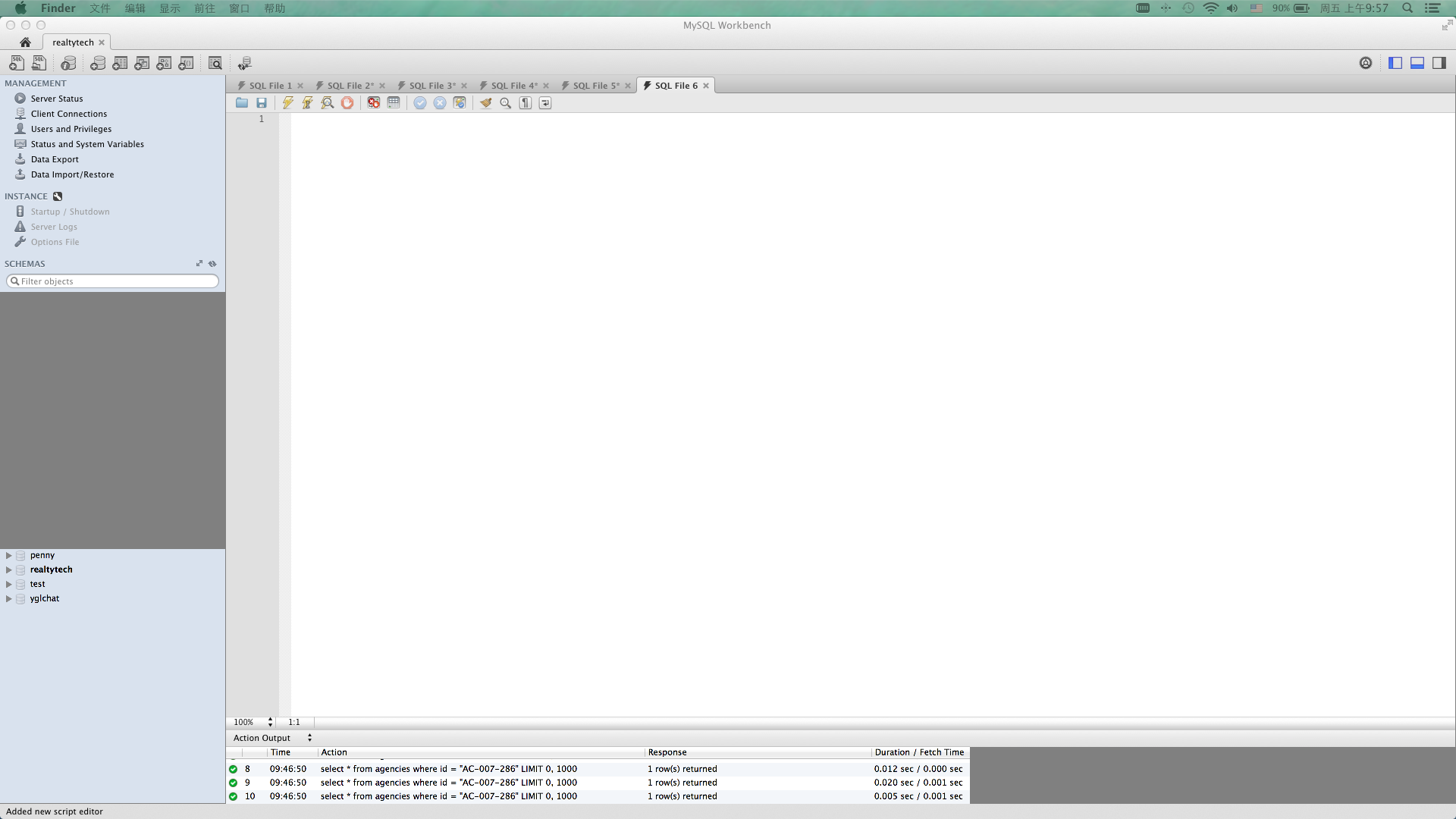Click the Filter objects search field
Screen dimensions: 1456x819
click(x=112, y=281)
